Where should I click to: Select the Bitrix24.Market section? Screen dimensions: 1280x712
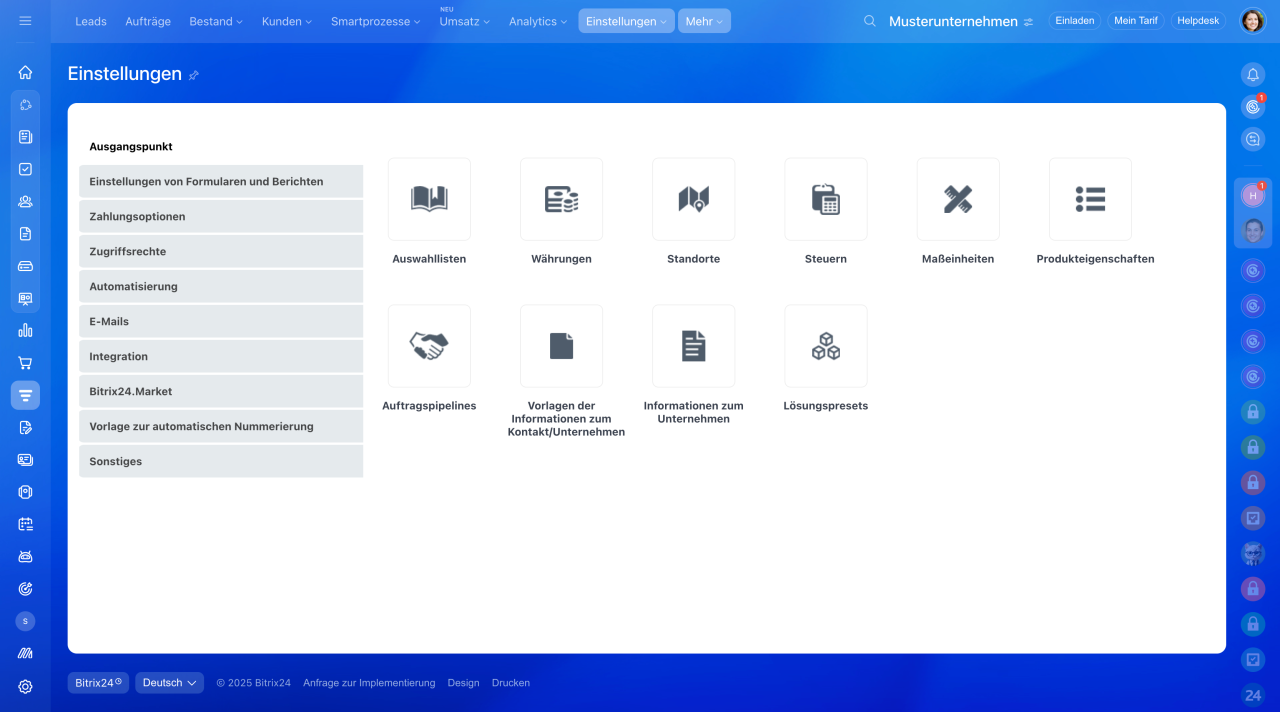coord(221,391)
